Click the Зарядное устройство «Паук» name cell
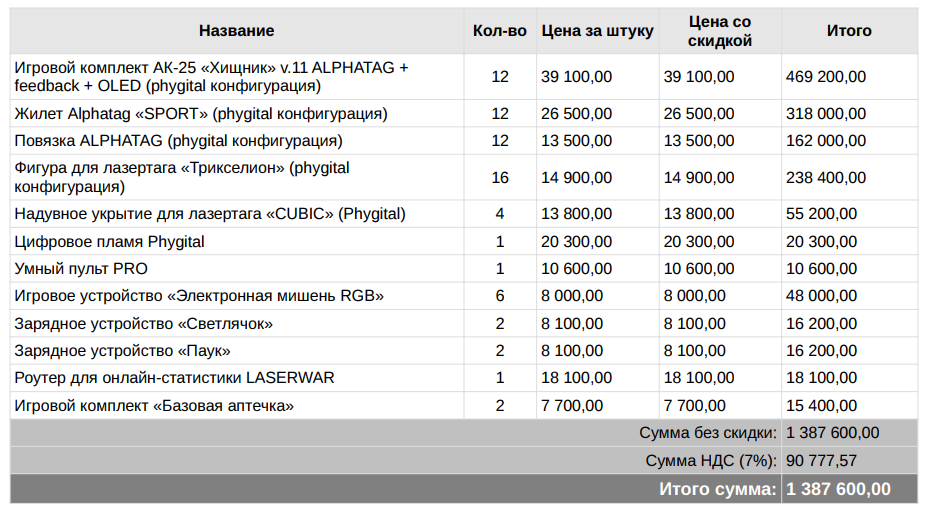 click(123, 351)
